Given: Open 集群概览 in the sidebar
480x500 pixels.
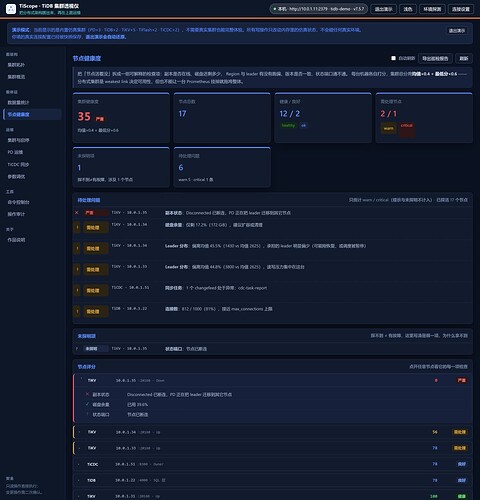Looking at the screenshot, I should click(x=32, y=77).
